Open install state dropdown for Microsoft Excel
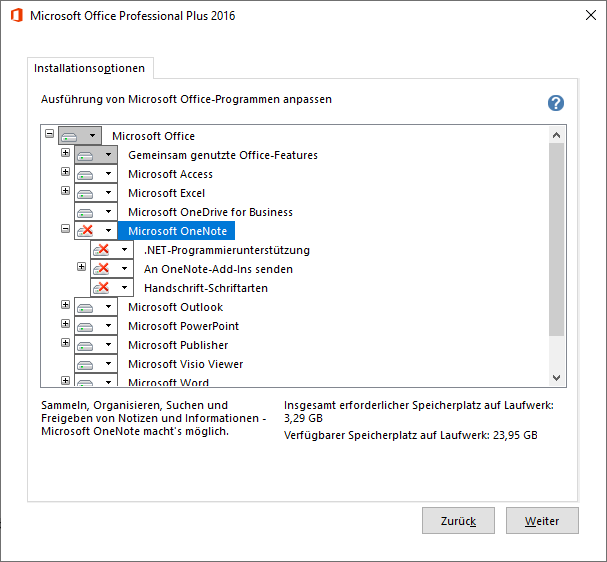The height and width of the screenshot is (562, 607). coord(96,193)
